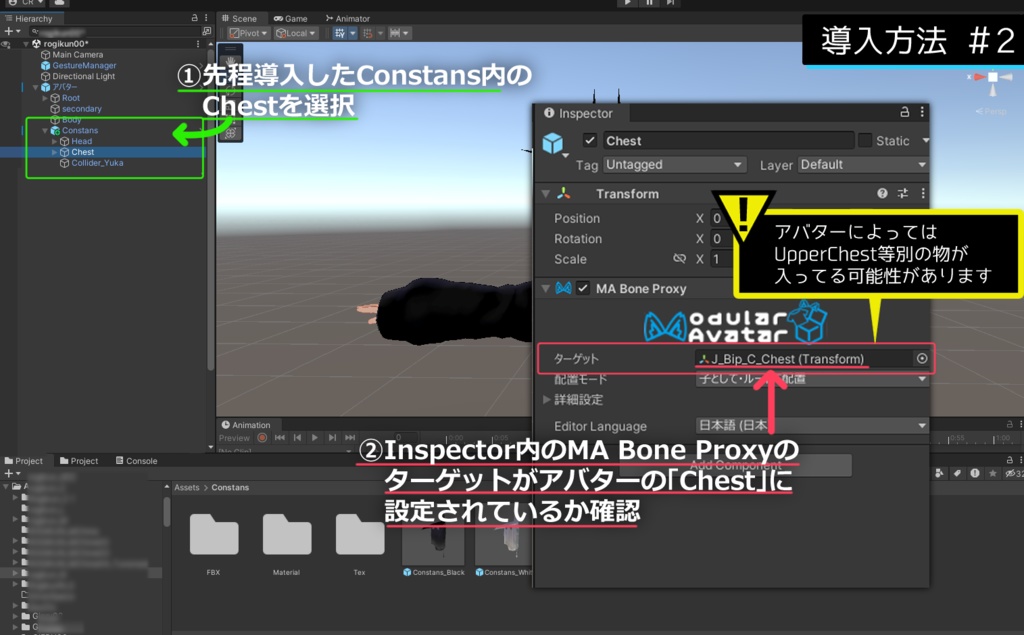
Task: Collapse the Transform component foldout
Action: pos(545,194)
